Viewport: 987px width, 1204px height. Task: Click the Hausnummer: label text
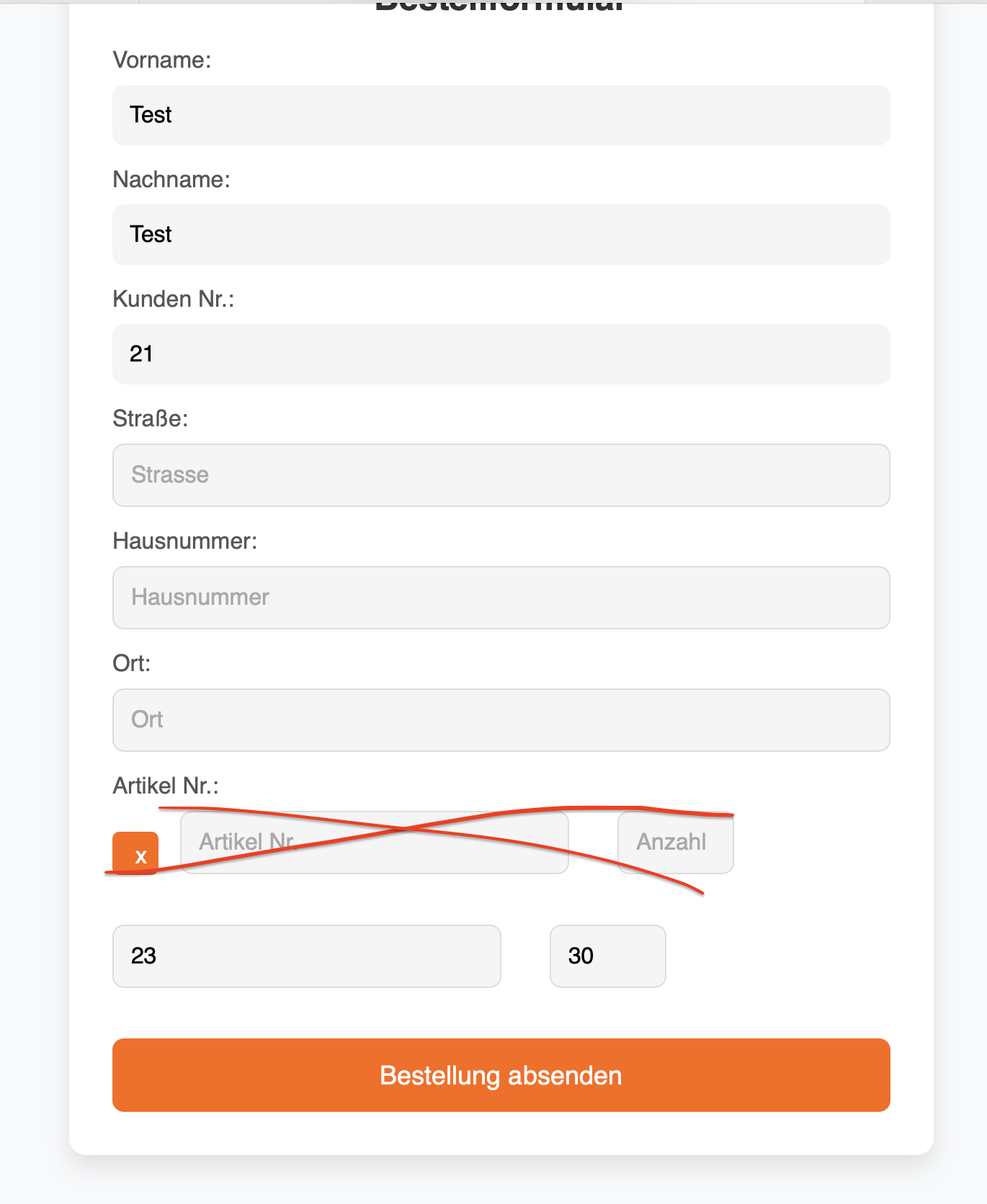[185, 541]
